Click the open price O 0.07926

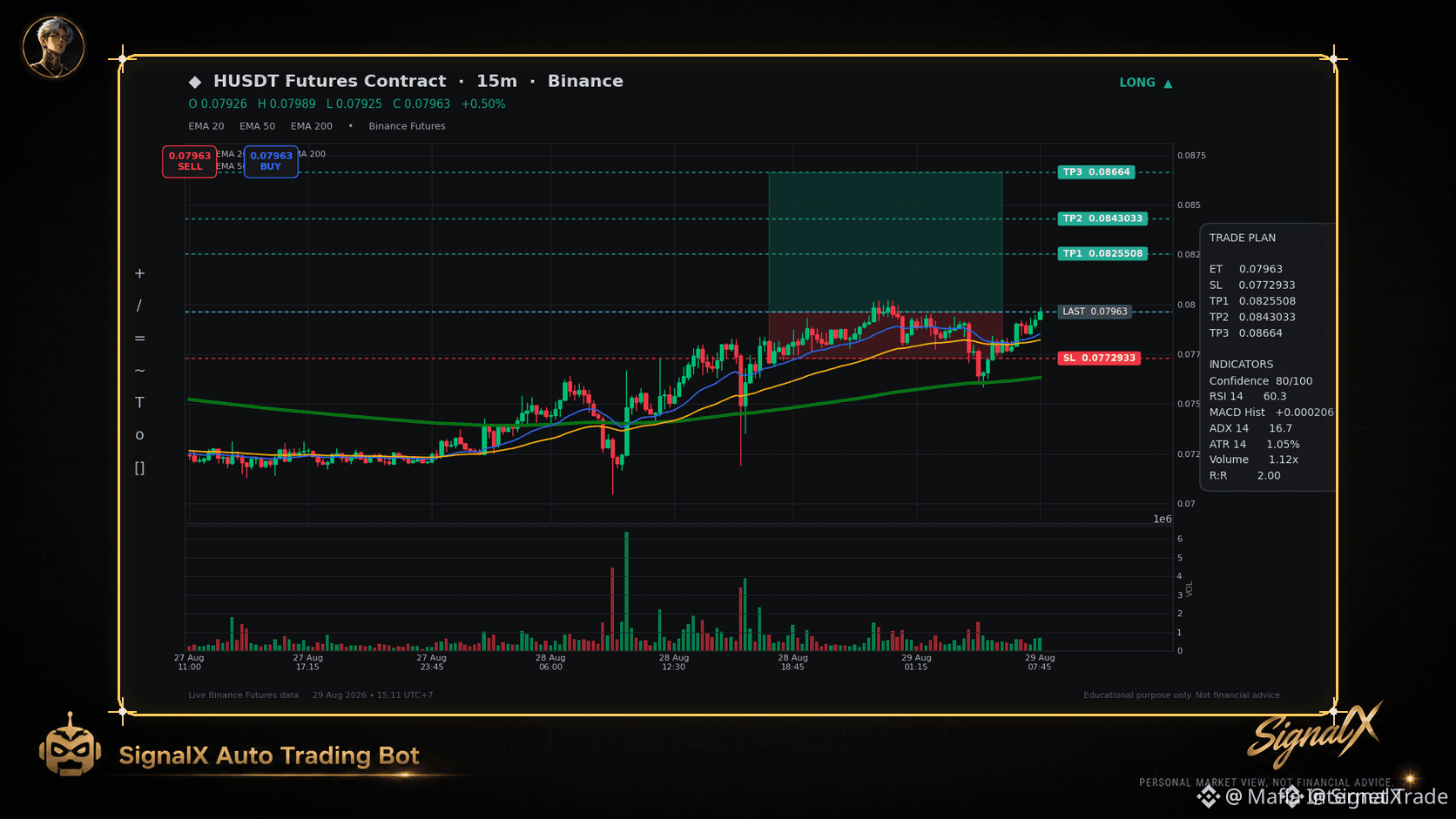click(x=218, y=104)
